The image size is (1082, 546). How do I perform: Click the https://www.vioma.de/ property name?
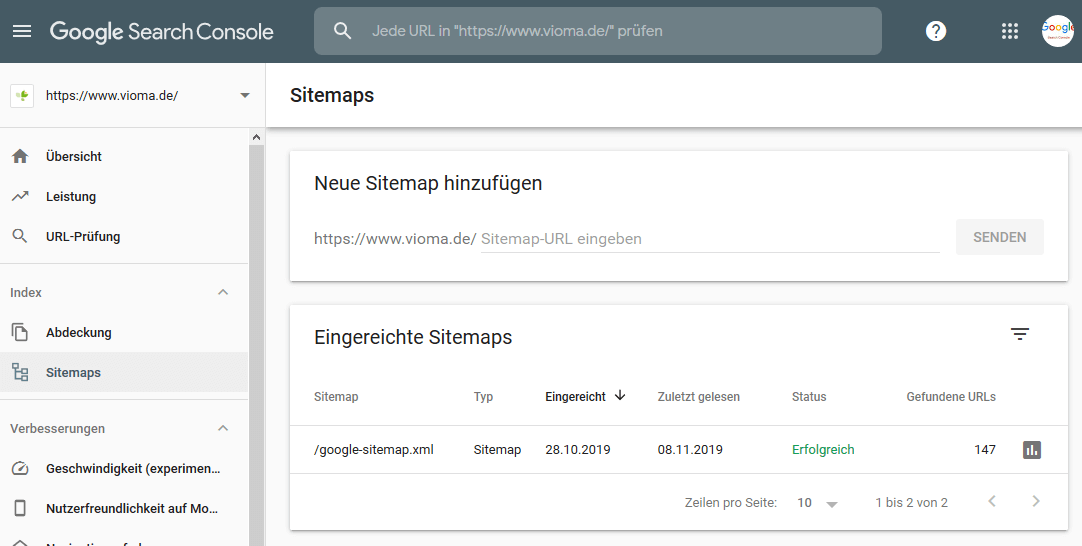112,96
